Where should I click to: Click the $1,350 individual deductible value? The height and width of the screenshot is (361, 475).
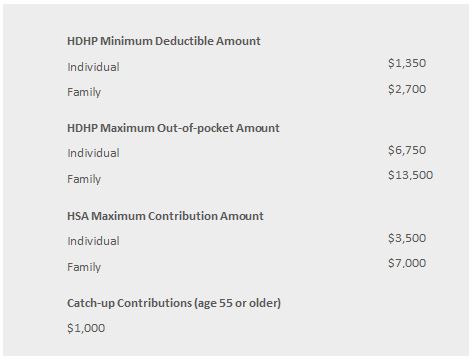pyautogui.click(x=407, y=63)
